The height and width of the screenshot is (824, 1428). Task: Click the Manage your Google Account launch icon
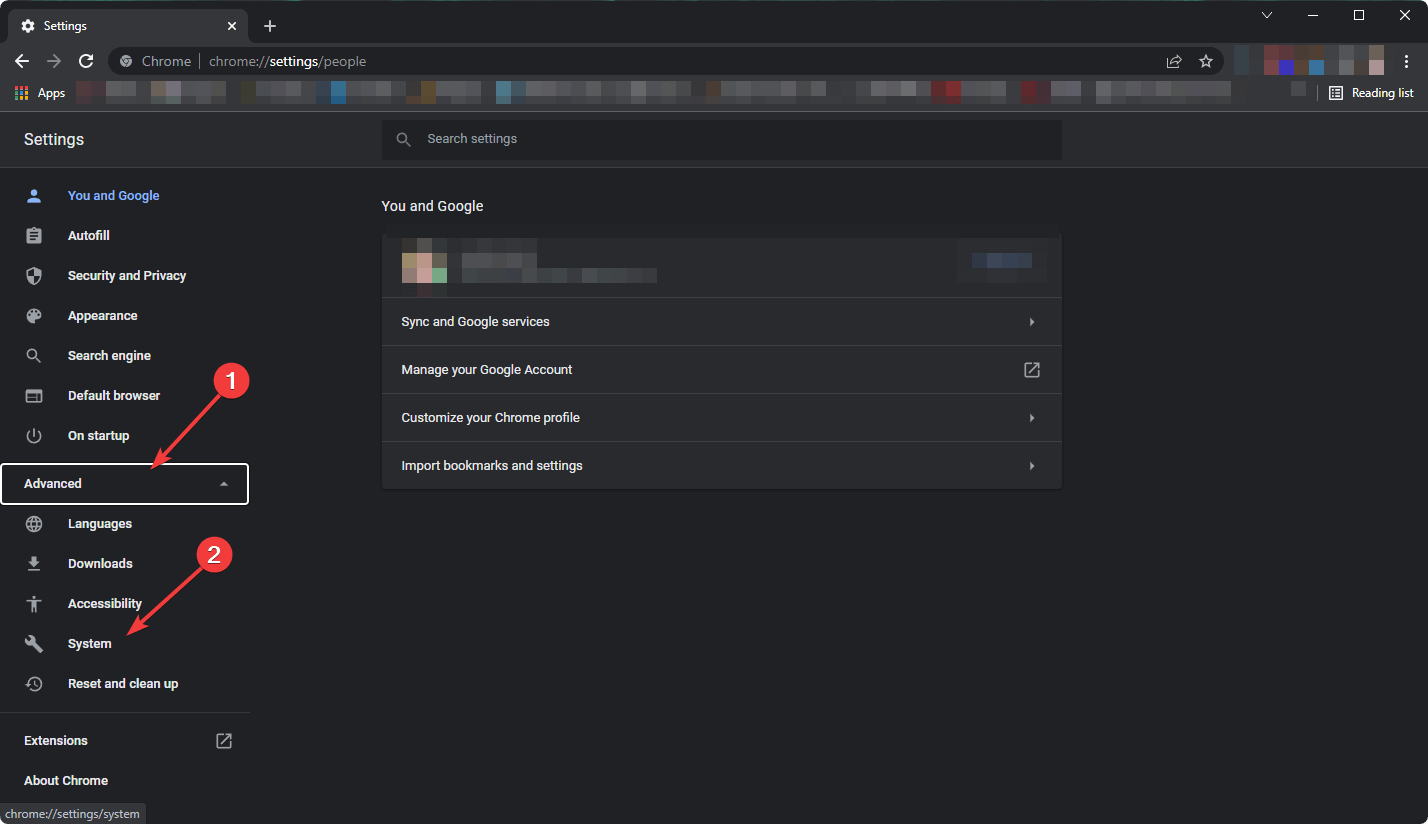tap(1032, 370)
